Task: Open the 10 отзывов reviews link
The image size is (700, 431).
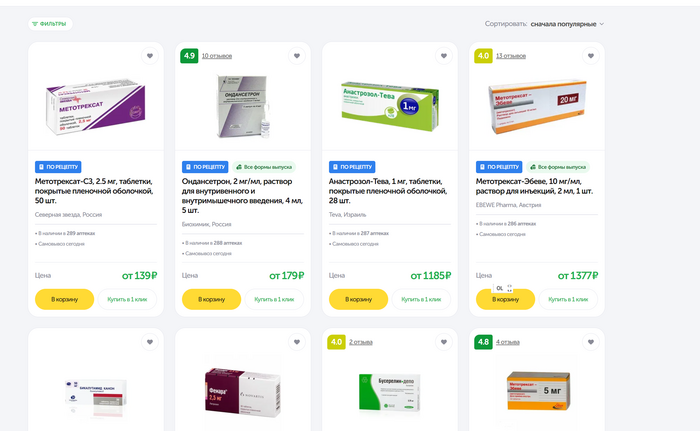Action: (217, 56)
